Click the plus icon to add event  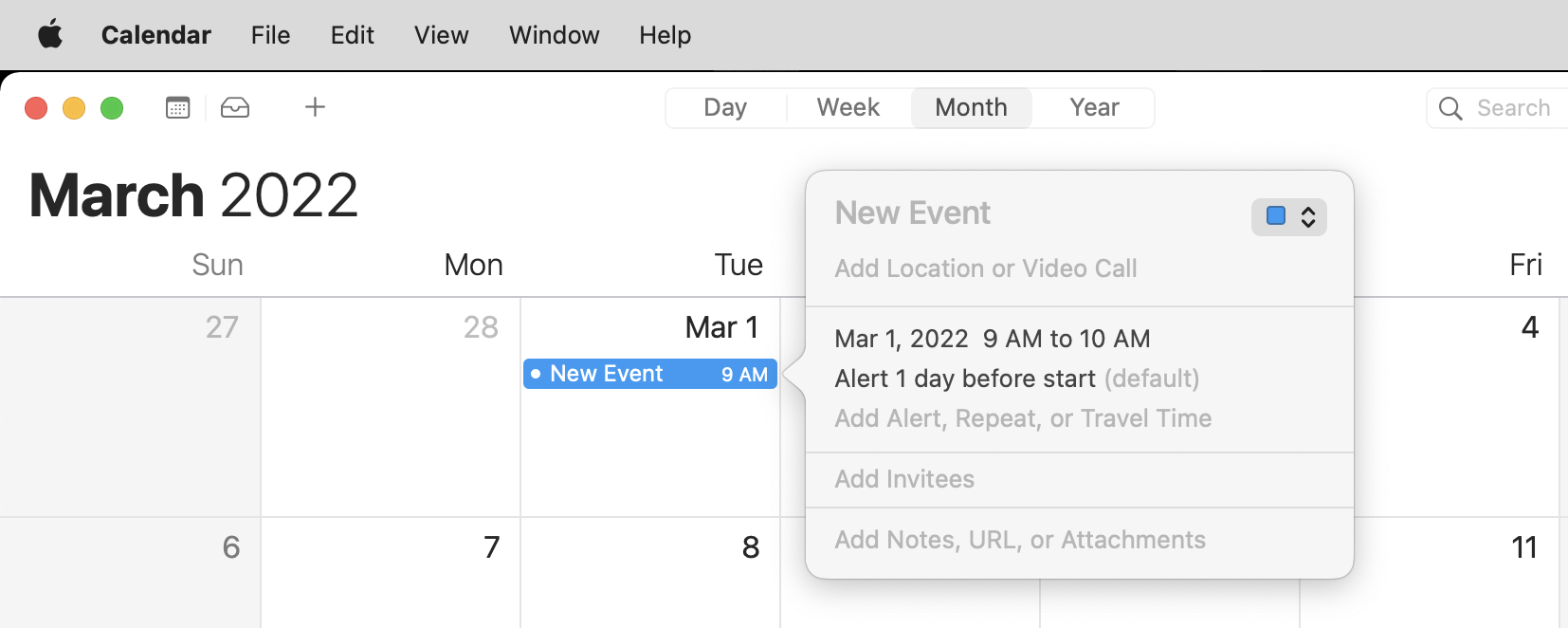point(315,107)
